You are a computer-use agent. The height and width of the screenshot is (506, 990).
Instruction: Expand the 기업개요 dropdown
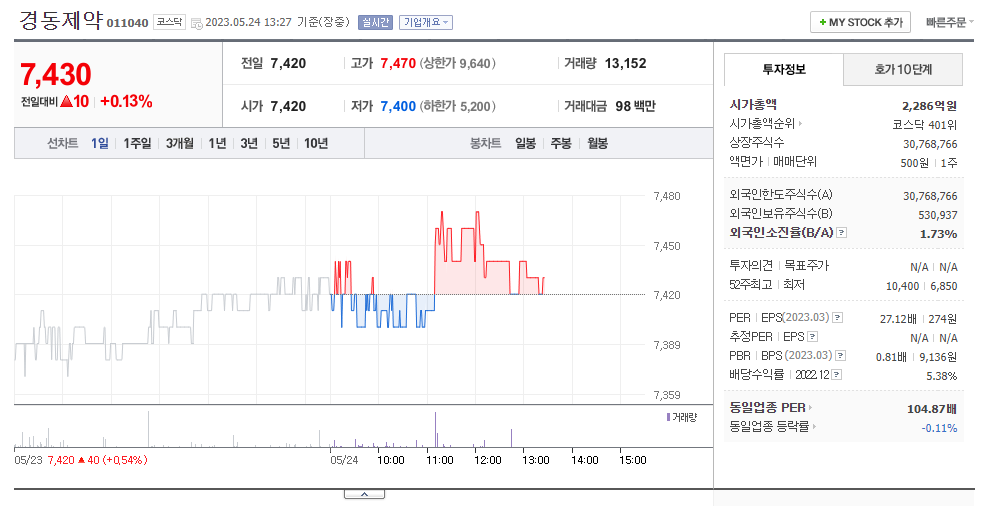[x=426, y=23]
